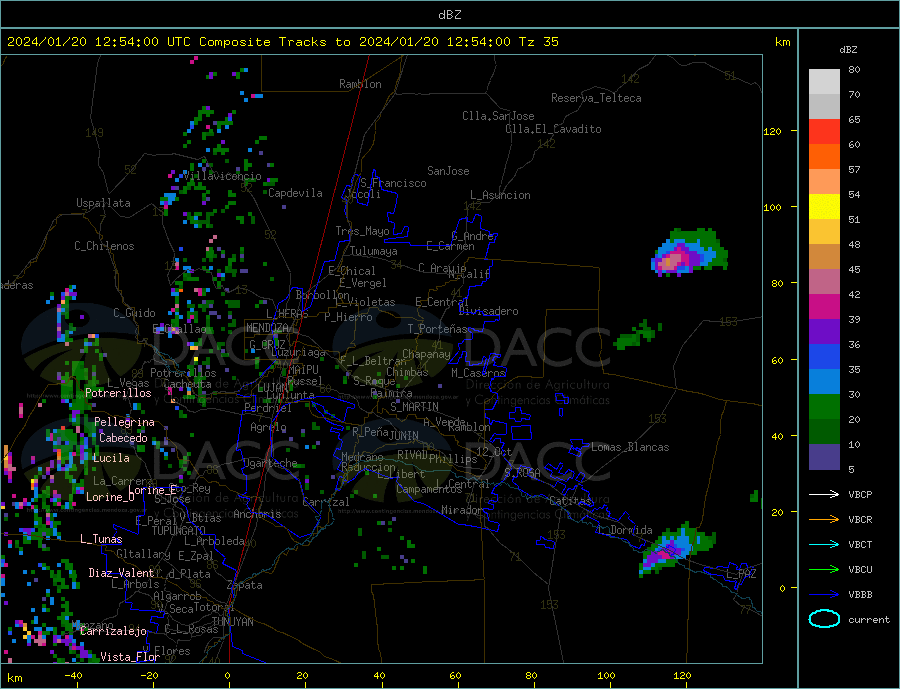Click the 'L_Dormida' map label
Image resolution: width=900 pixels, height=689 pixels.
pos(626,530)
